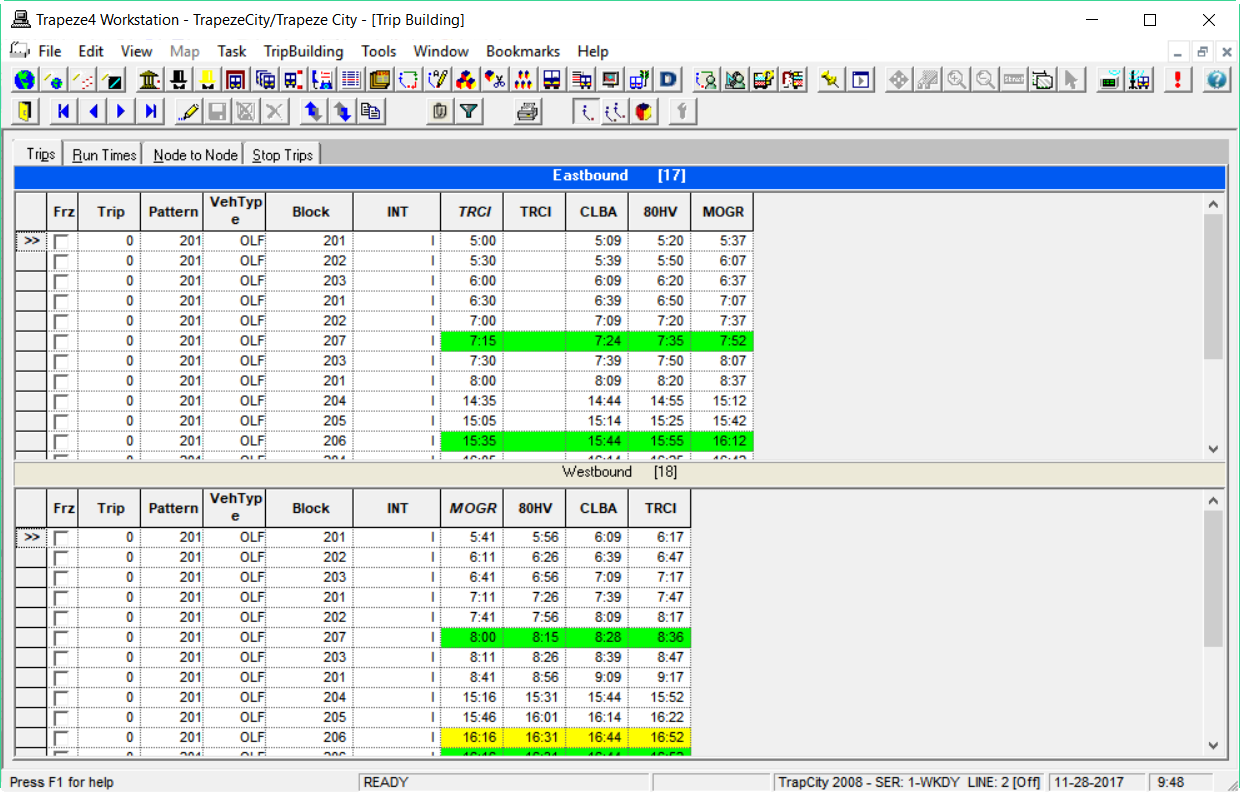This screenshot has height=792, width=1240.
Task: Jump to last record with navigation arrow
Action: click(150, 111)
